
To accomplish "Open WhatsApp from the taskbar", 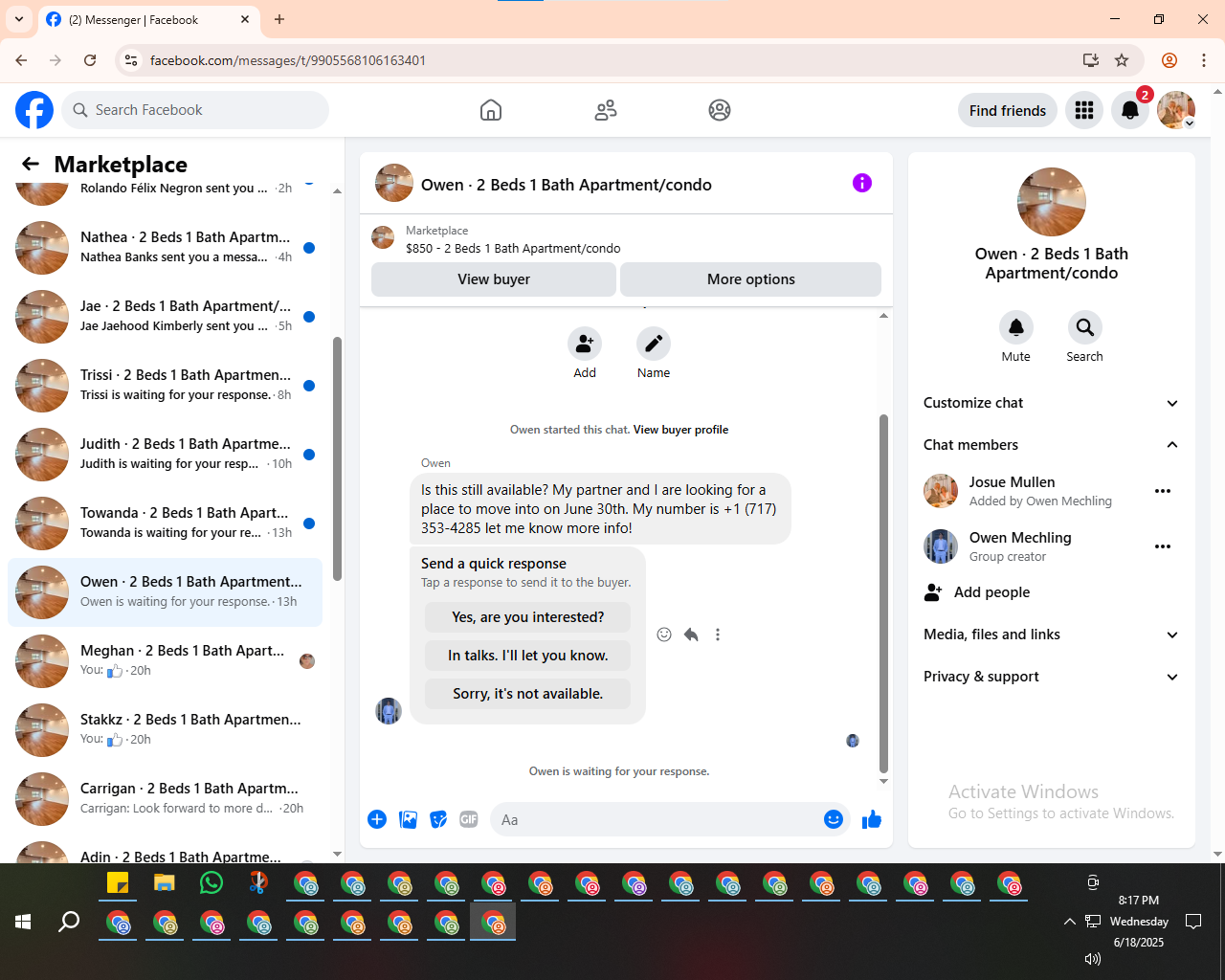I will click(x=212, y=882).
